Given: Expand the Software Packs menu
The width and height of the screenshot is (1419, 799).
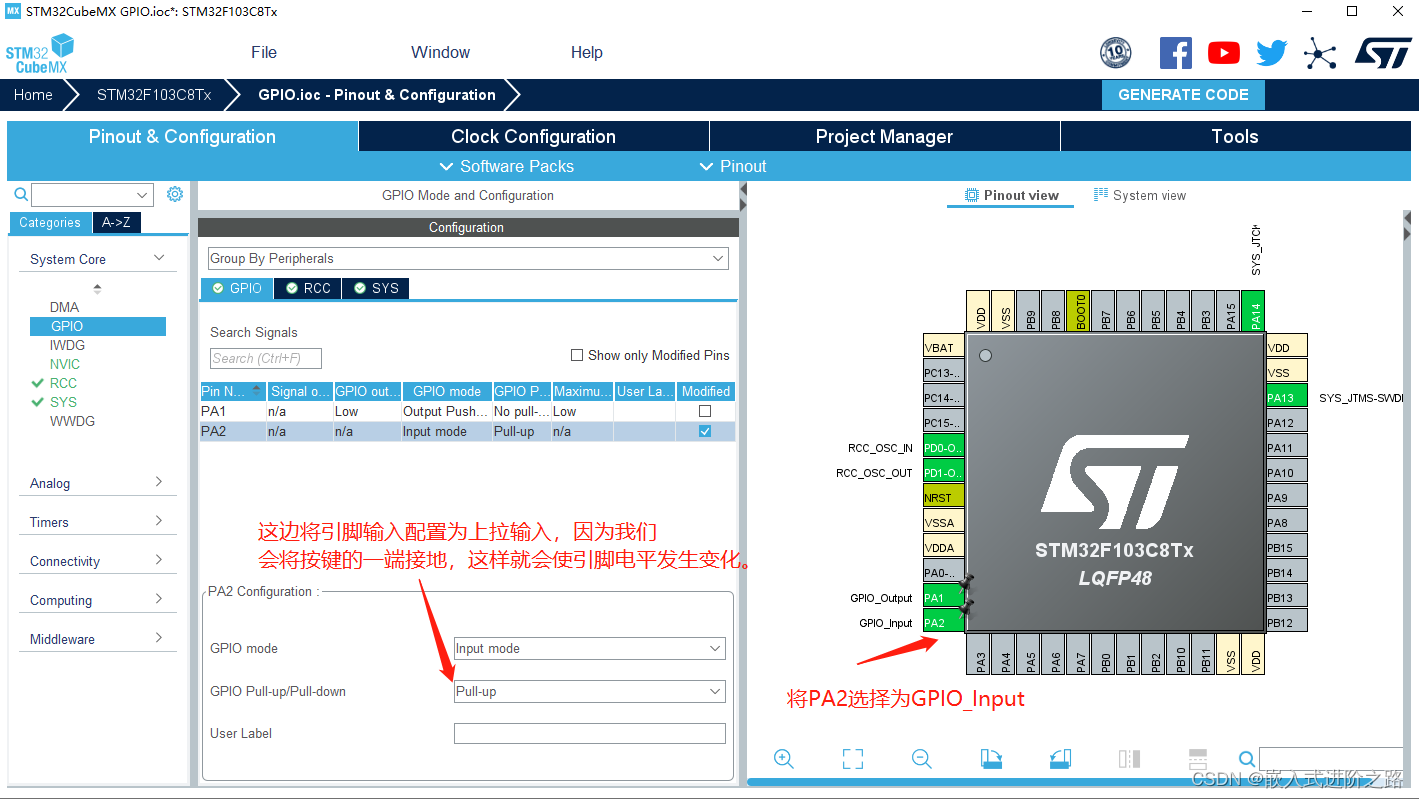Looking at the screenshot, I should (507, 166).
